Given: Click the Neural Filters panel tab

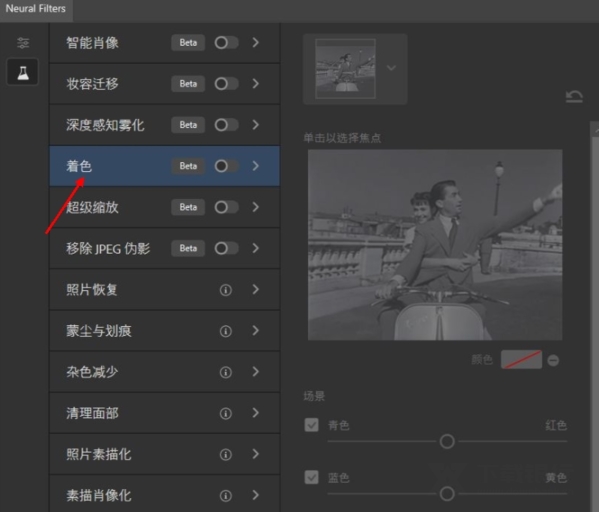Looking at the screenshot, I should (36, 9).
